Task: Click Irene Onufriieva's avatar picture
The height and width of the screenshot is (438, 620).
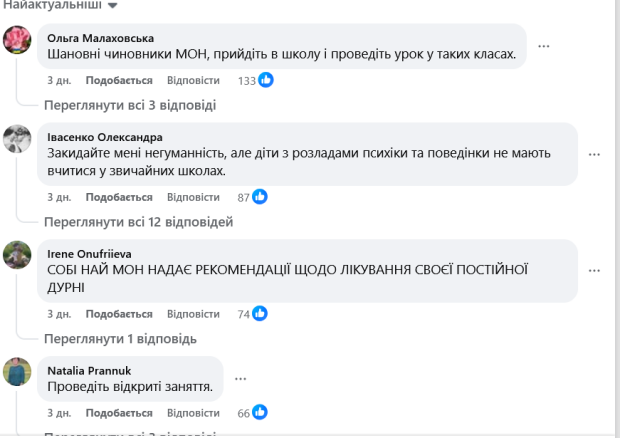Action: (x=17, y=255)
